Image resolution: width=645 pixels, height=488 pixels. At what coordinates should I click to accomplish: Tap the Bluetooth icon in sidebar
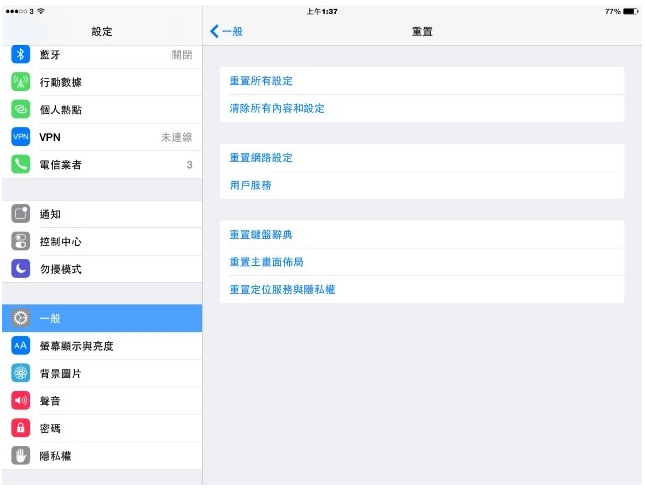(21, 55)
